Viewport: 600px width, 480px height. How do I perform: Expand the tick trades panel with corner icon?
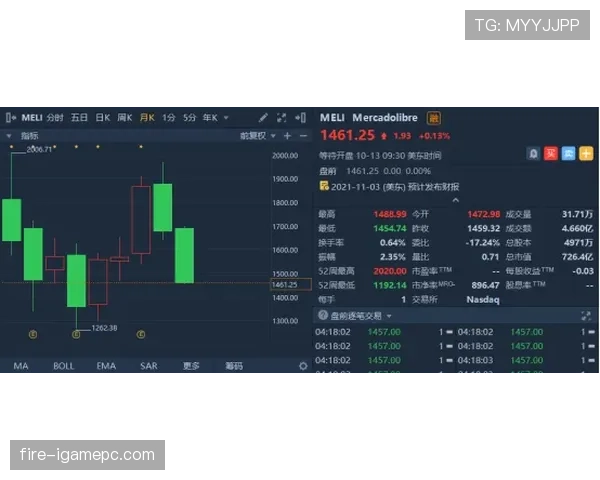pyautogui.click(x=586, y=316)
